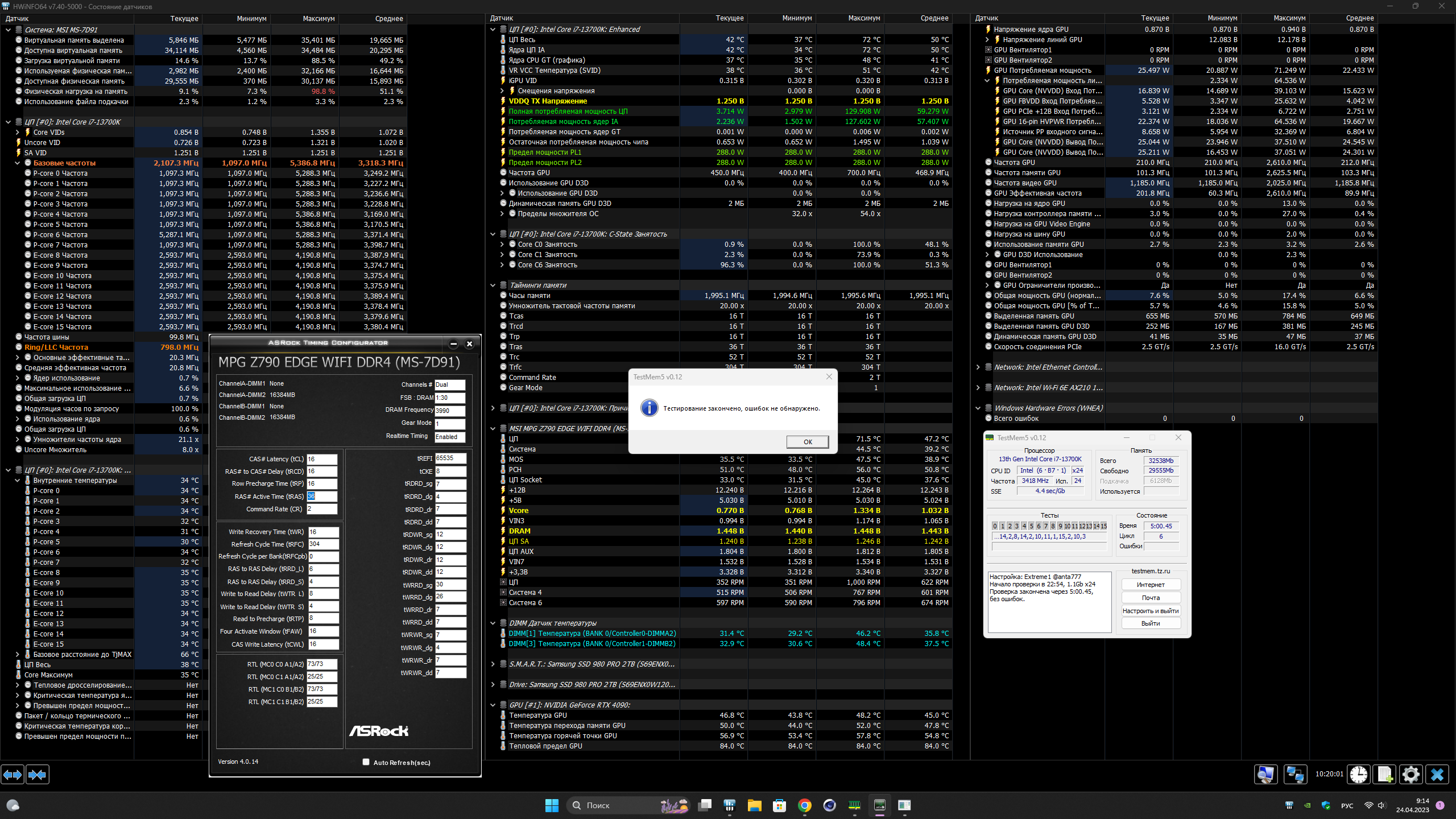
Task: Click the expand columns left-right arrows icon
Action: tap(13, 774)
